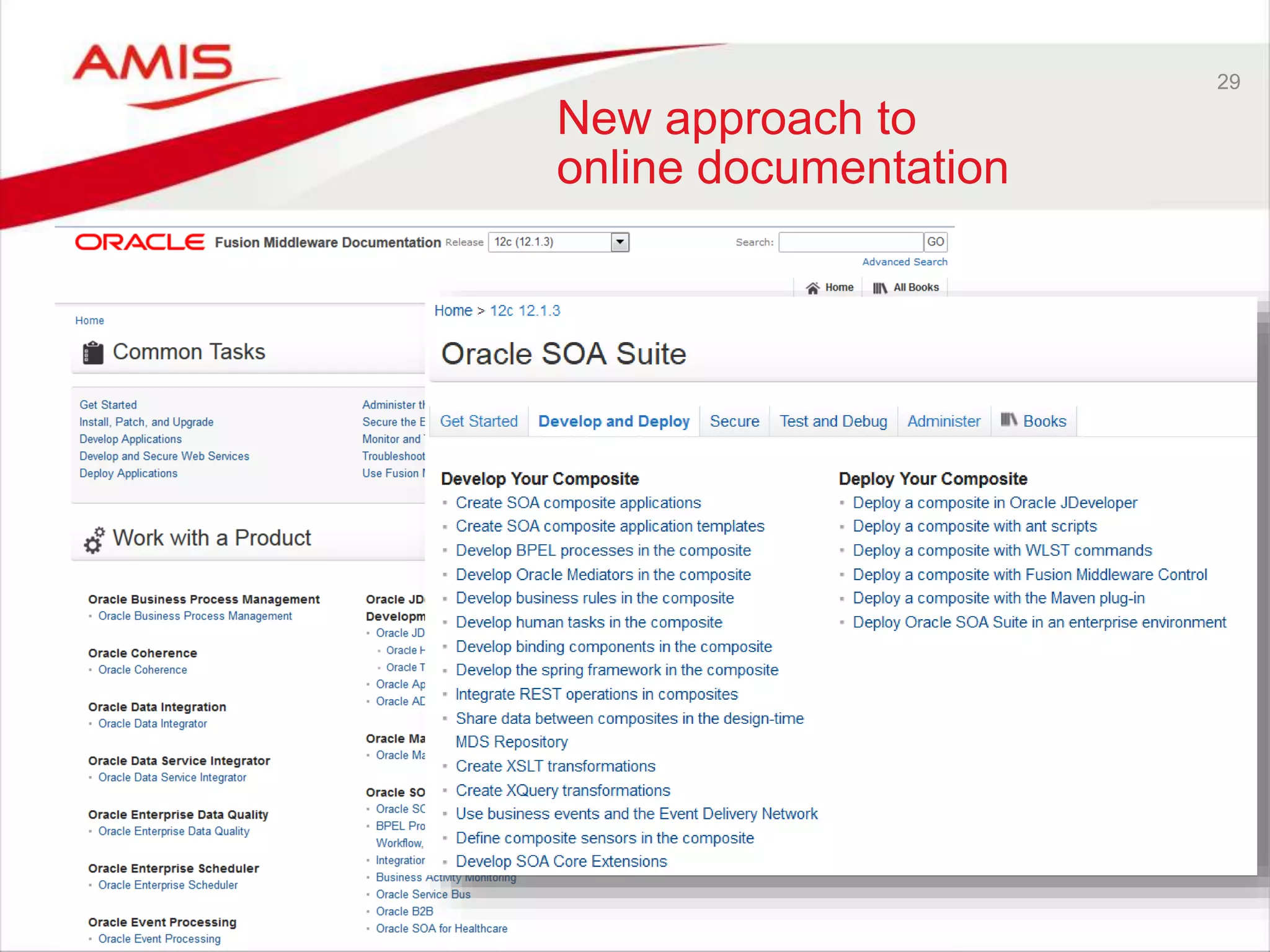Open Develop Oracle Mediators in the composite

(x=603, y=575)
